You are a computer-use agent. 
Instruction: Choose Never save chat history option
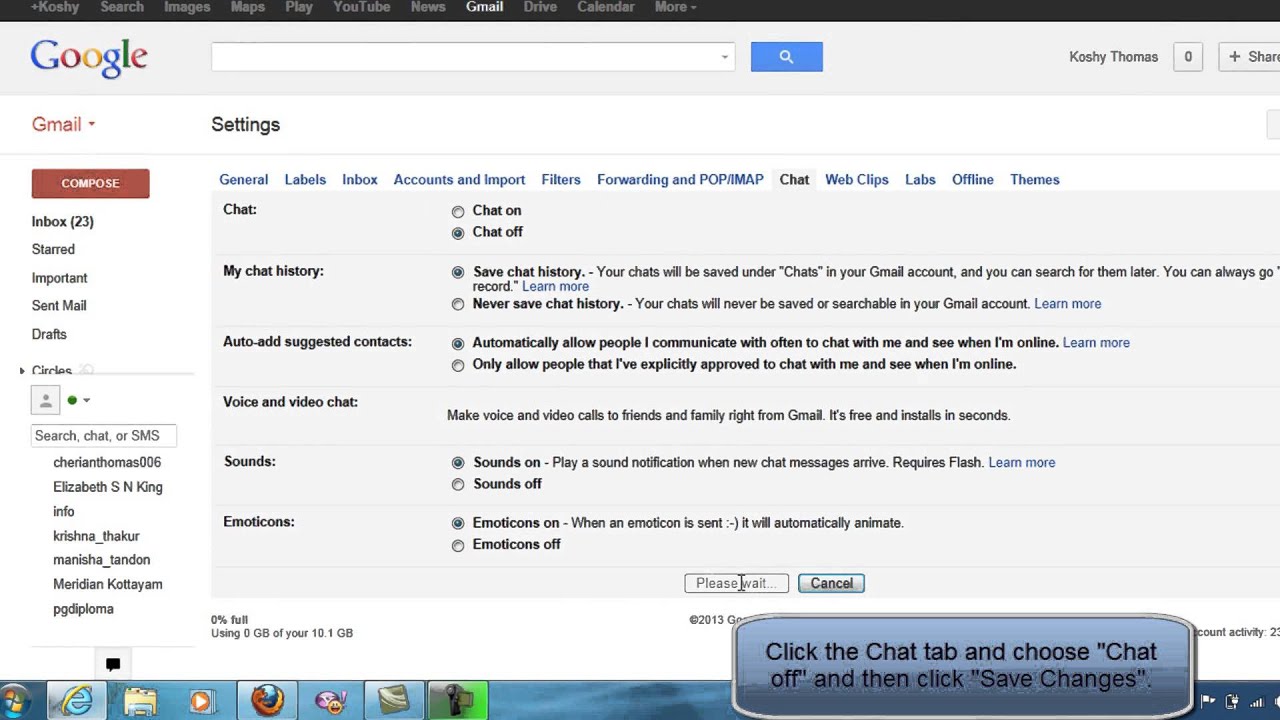coord(458,304)
